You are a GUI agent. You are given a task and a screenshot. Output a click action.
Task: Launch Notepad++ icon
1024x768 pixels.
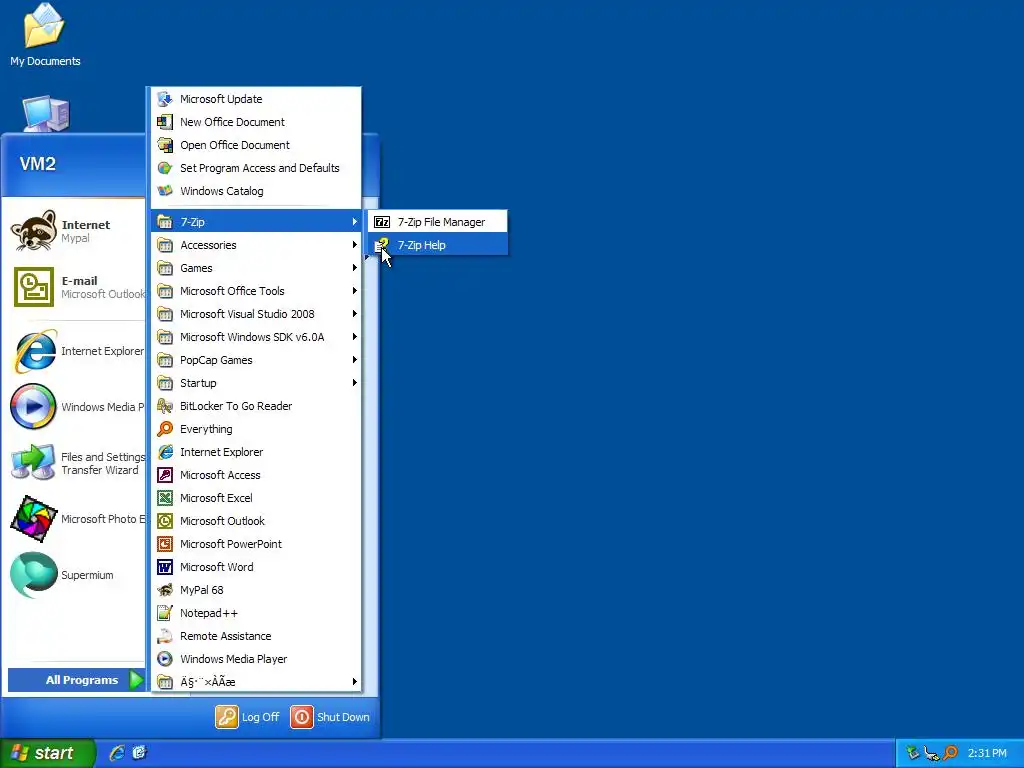point(165,613)
